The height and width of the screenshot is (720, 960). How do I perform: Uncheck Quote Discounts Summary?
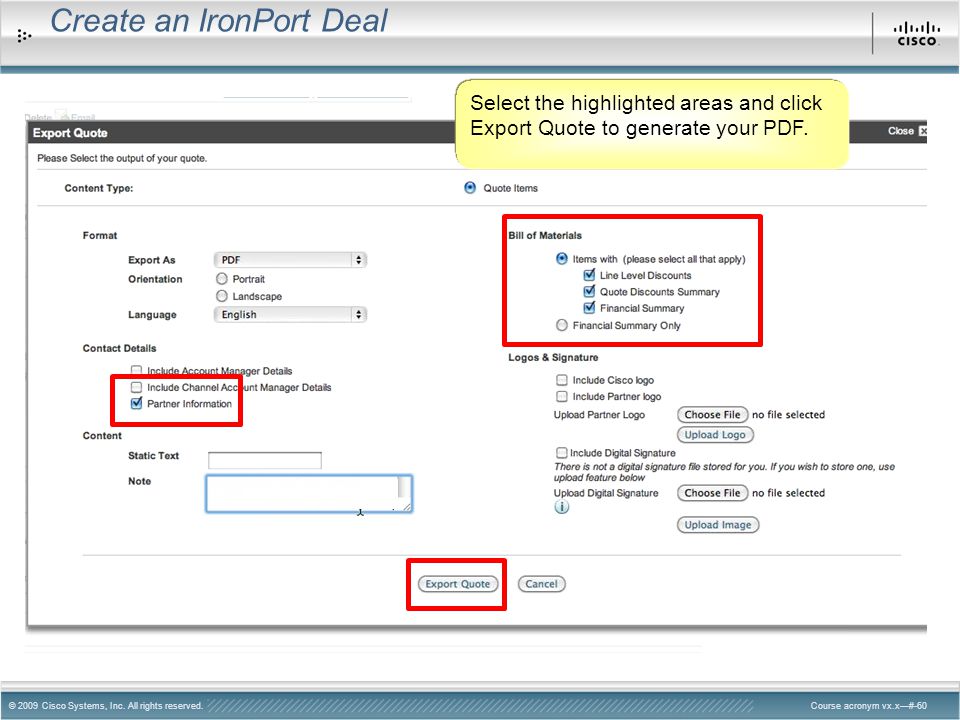point(589,291)
